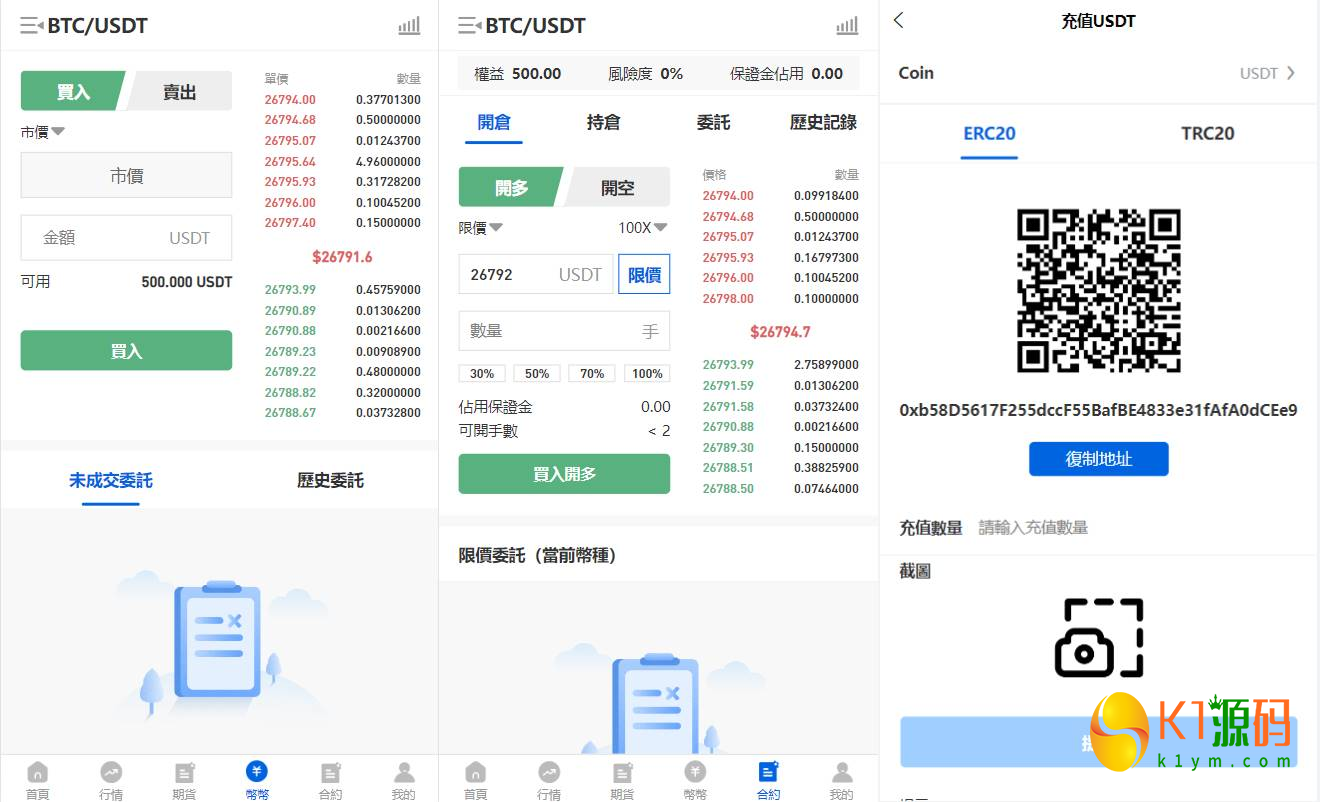Switch to the 開空 open-short toggle
This screenshot has height=802, width=1320.
pyautogui.click(x=618, y=187)
